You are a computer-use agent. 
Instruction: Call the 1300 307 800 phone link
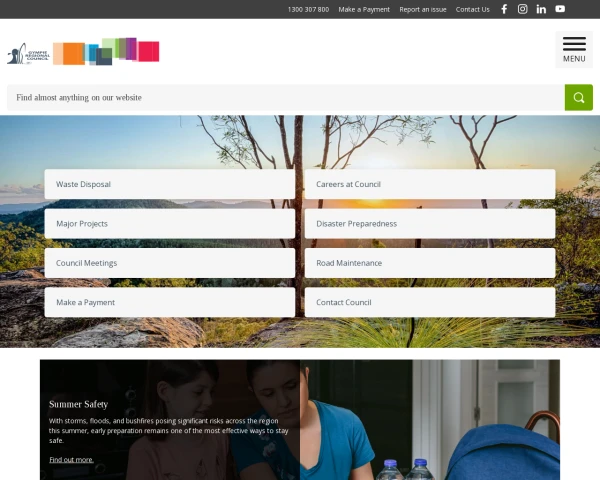[x=308, y=10]
